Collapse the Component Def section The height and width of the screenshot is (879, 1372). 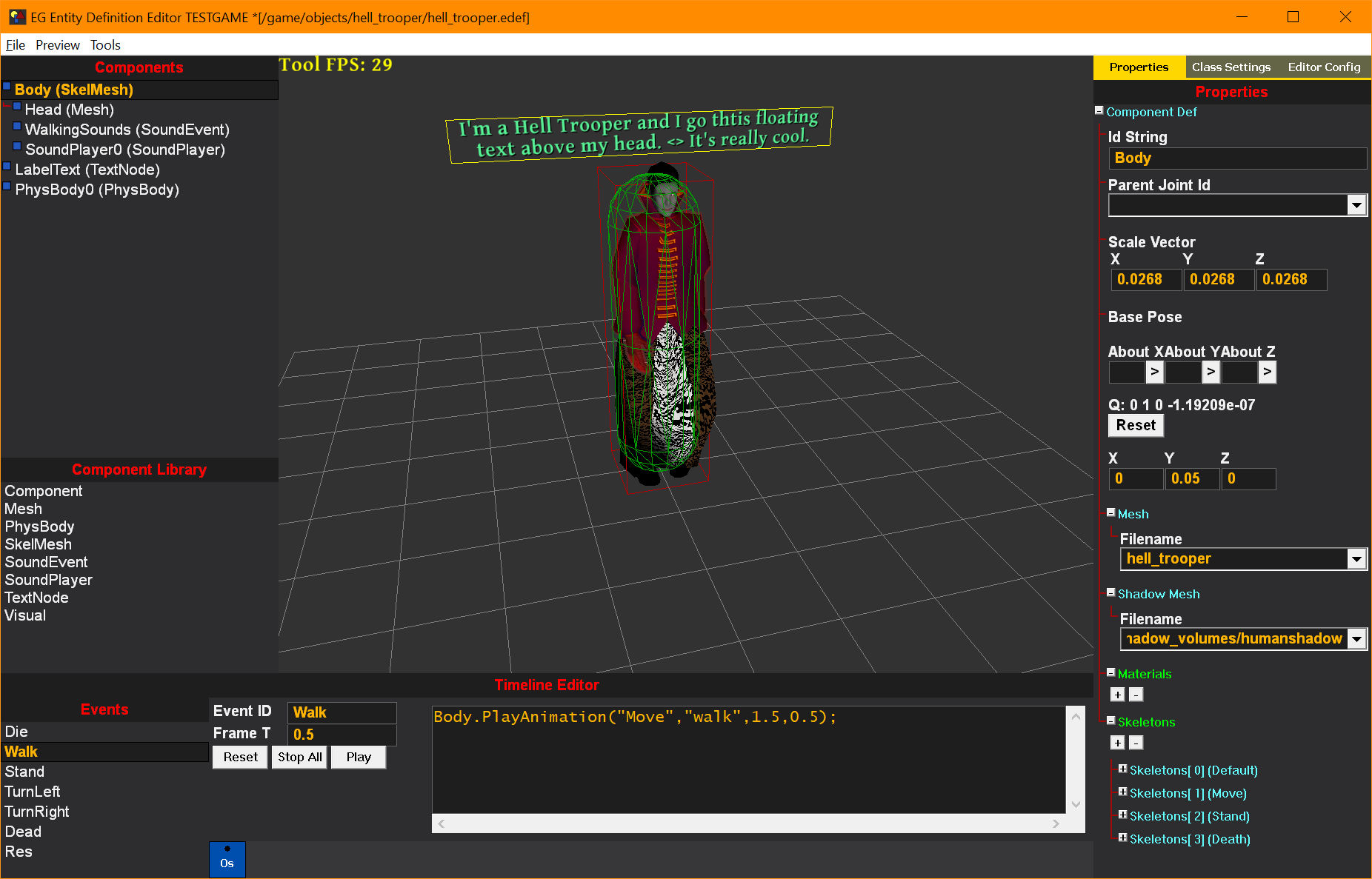click(1099, 110)
